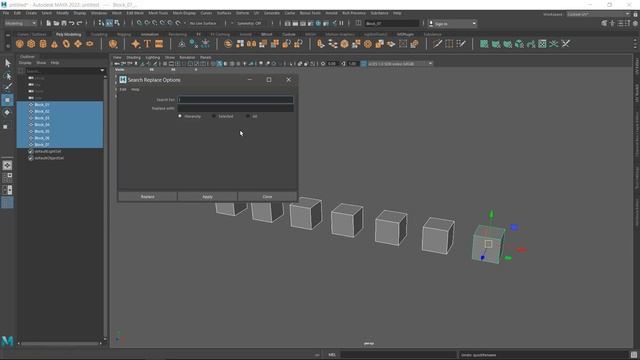640x360 pixels.
Task: Select the Select tool in the toolbox
Action: coord(7,63)
